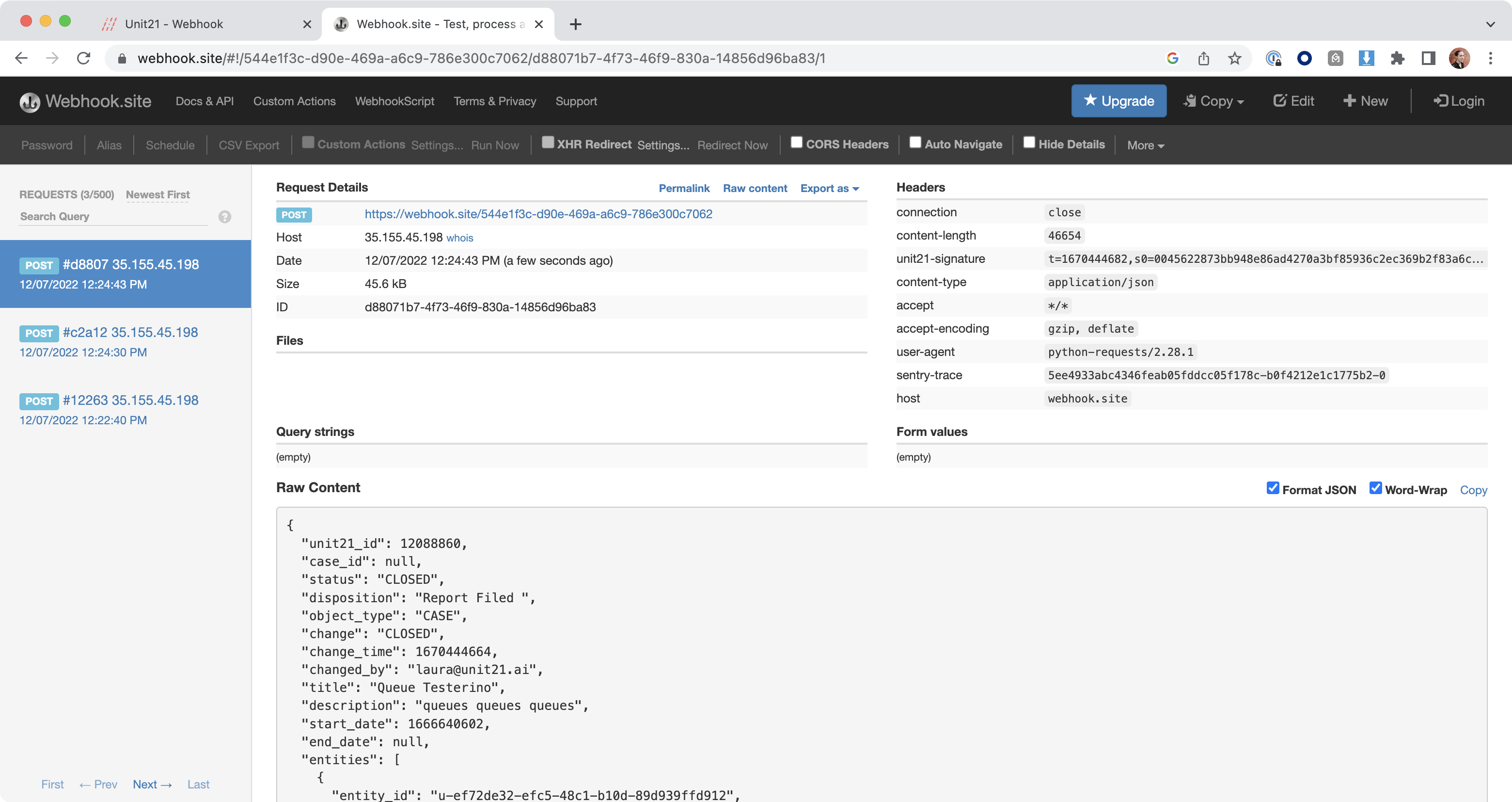
Task: Reload the page
Action: click(x=84, y=58)
